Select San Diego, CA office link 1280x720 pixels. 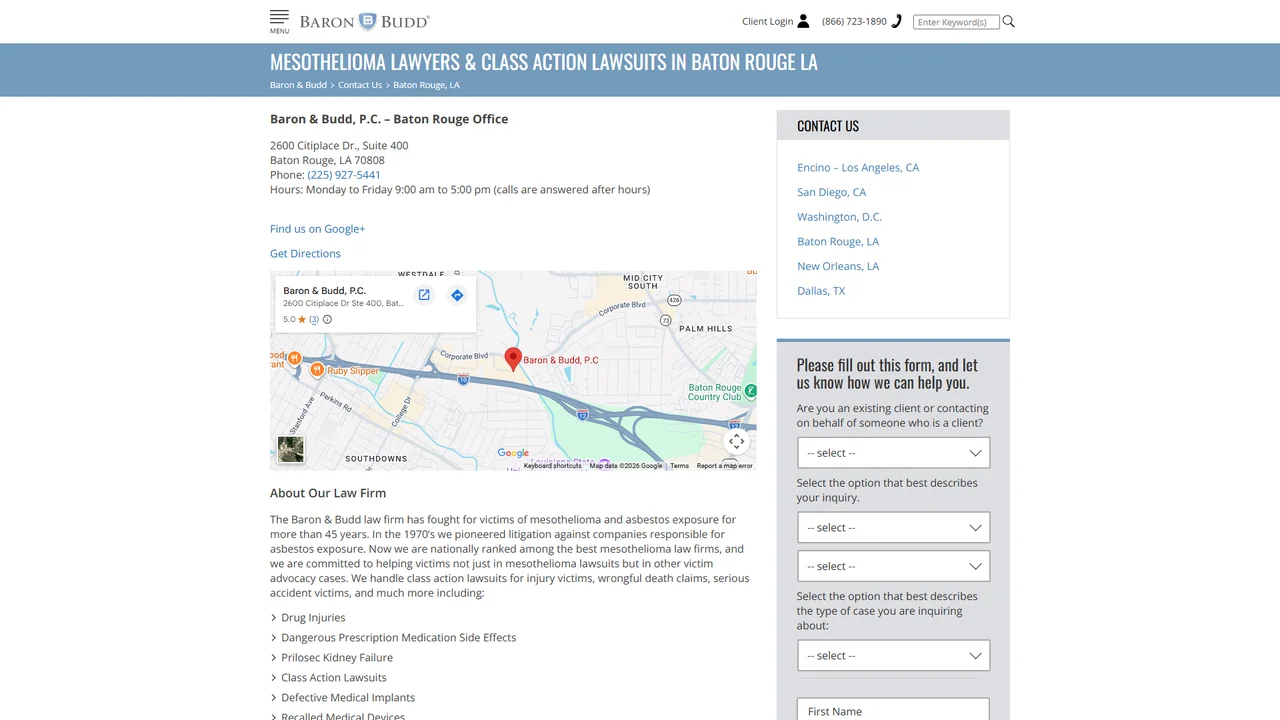click(x=832, y=192)
